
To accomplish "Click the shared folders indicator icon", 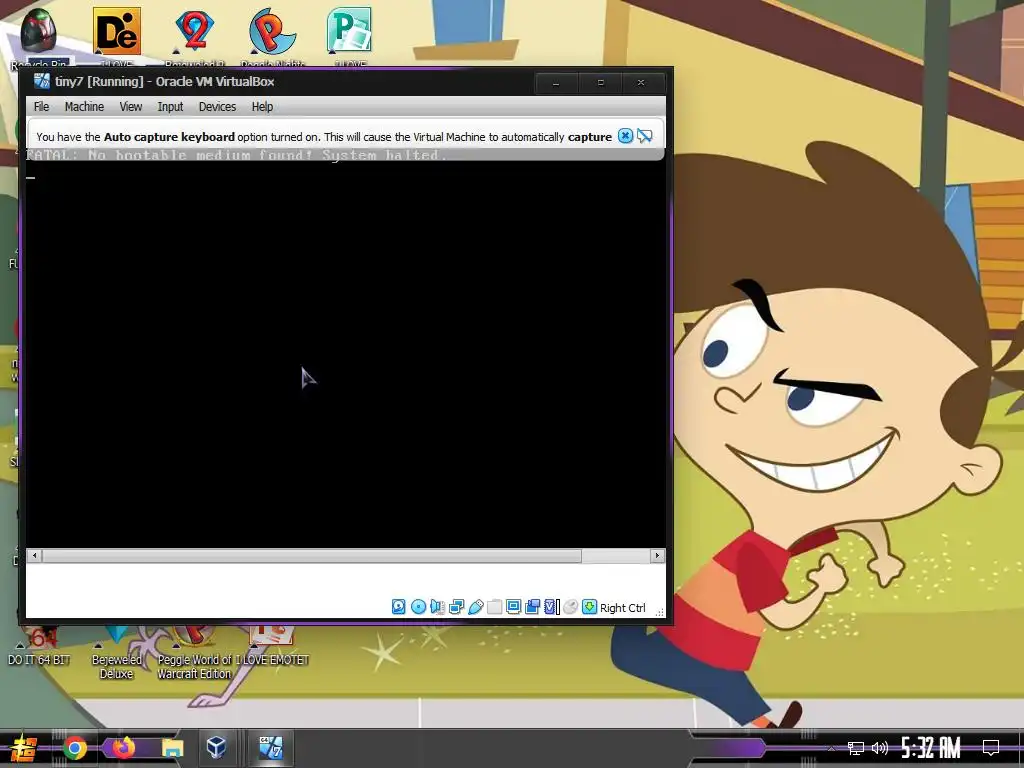I will (494, 607).
